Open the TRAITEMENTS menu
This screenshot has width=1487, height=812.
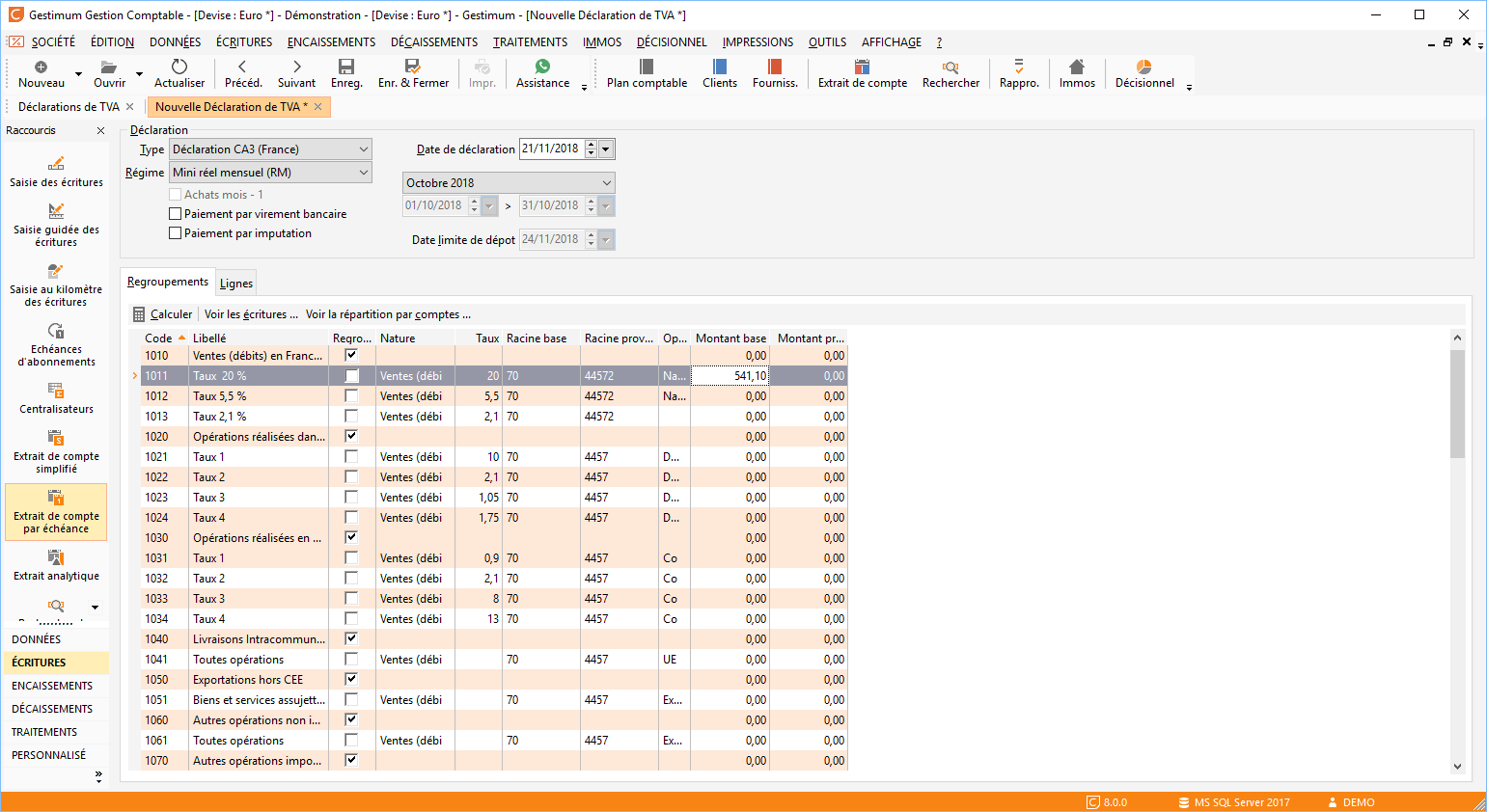coord(530,42)
